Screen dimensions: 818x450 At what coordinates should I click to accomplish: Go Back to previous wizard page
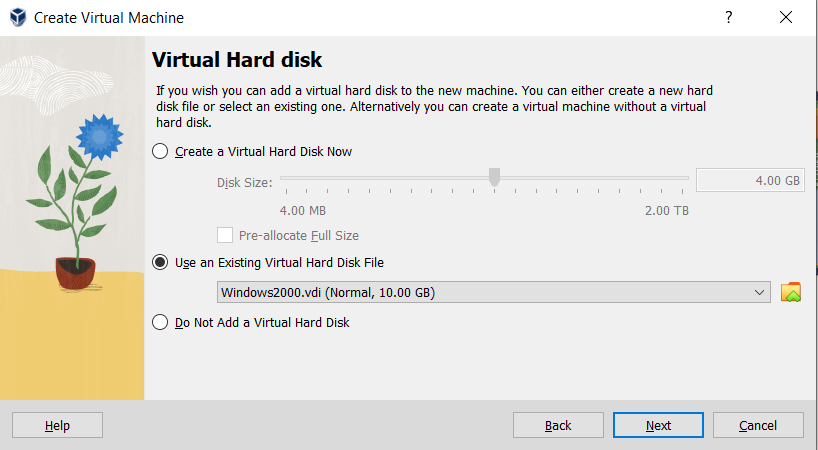click(558, 425)
